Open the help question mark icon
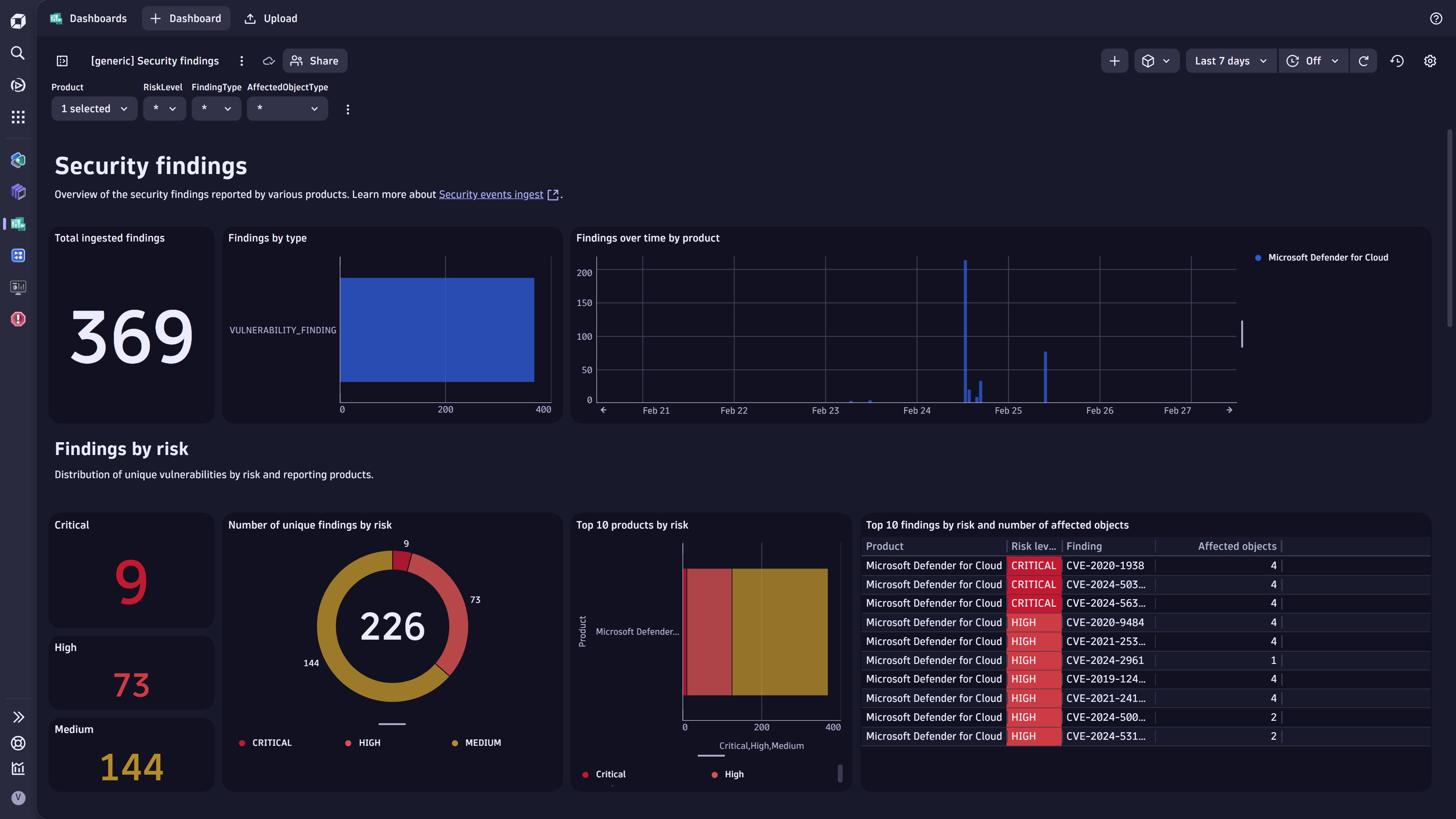 click(x=1436, y=19)
